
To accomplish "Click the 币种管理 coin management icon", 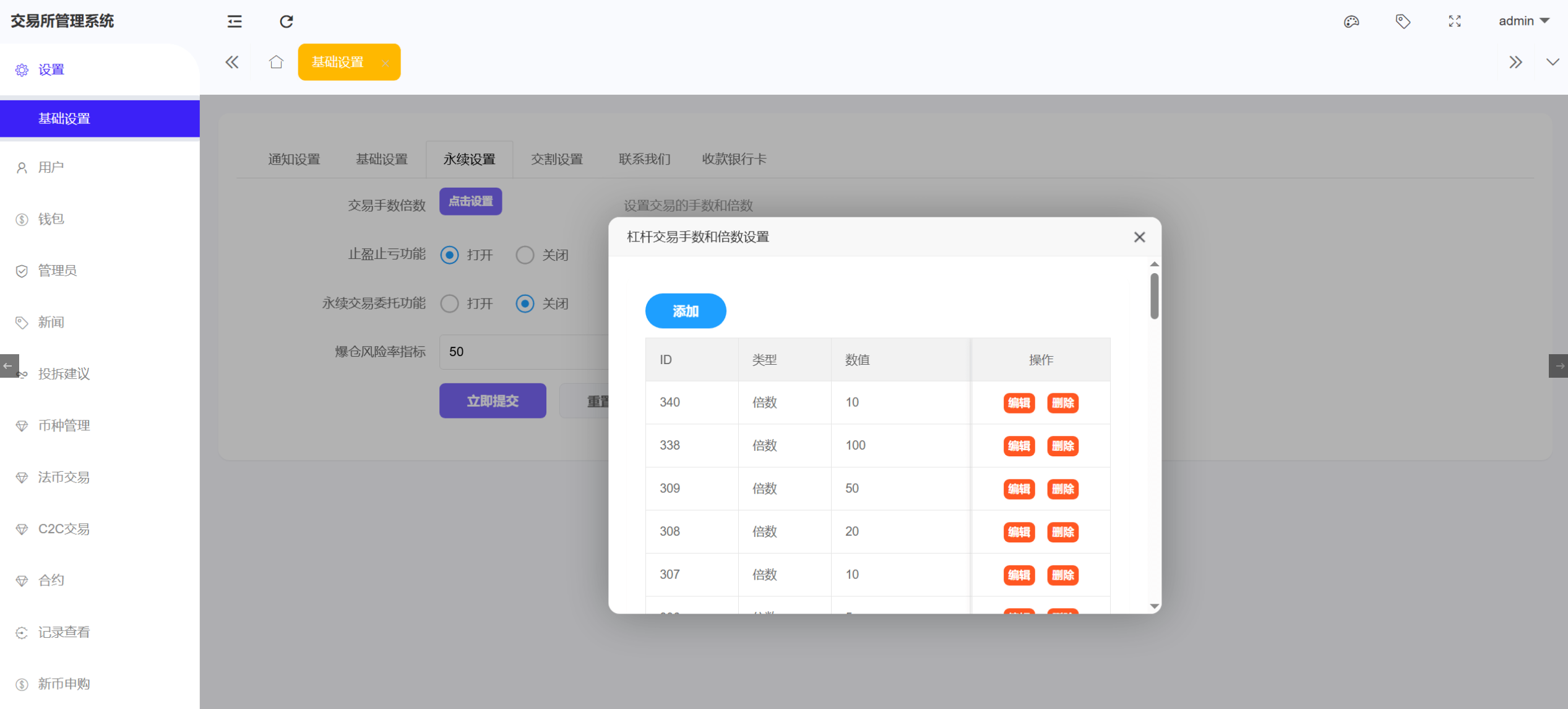I will point(22,425).
